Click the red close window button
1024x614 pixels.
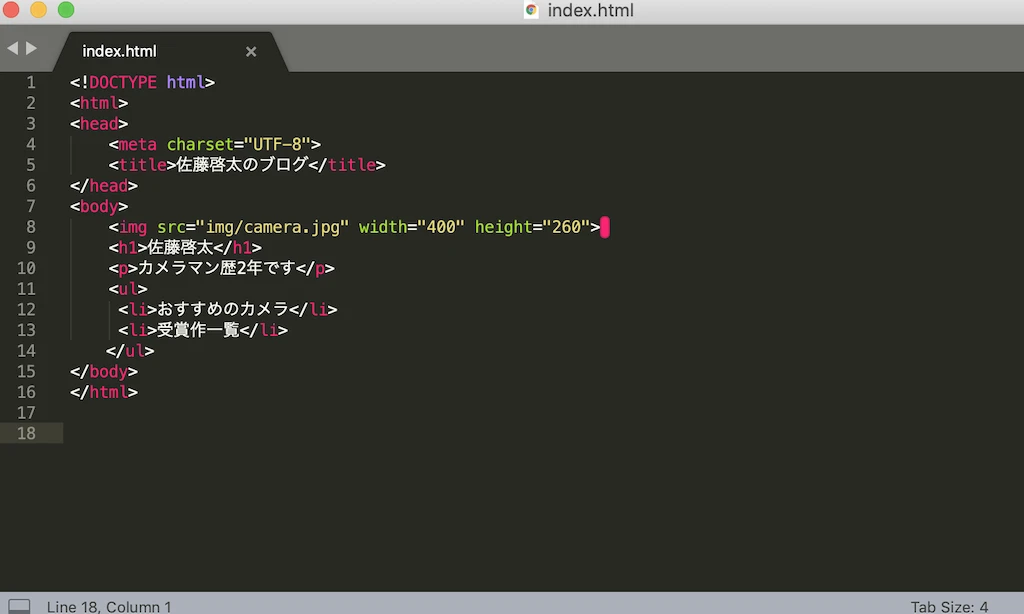[x=11, y=10]
